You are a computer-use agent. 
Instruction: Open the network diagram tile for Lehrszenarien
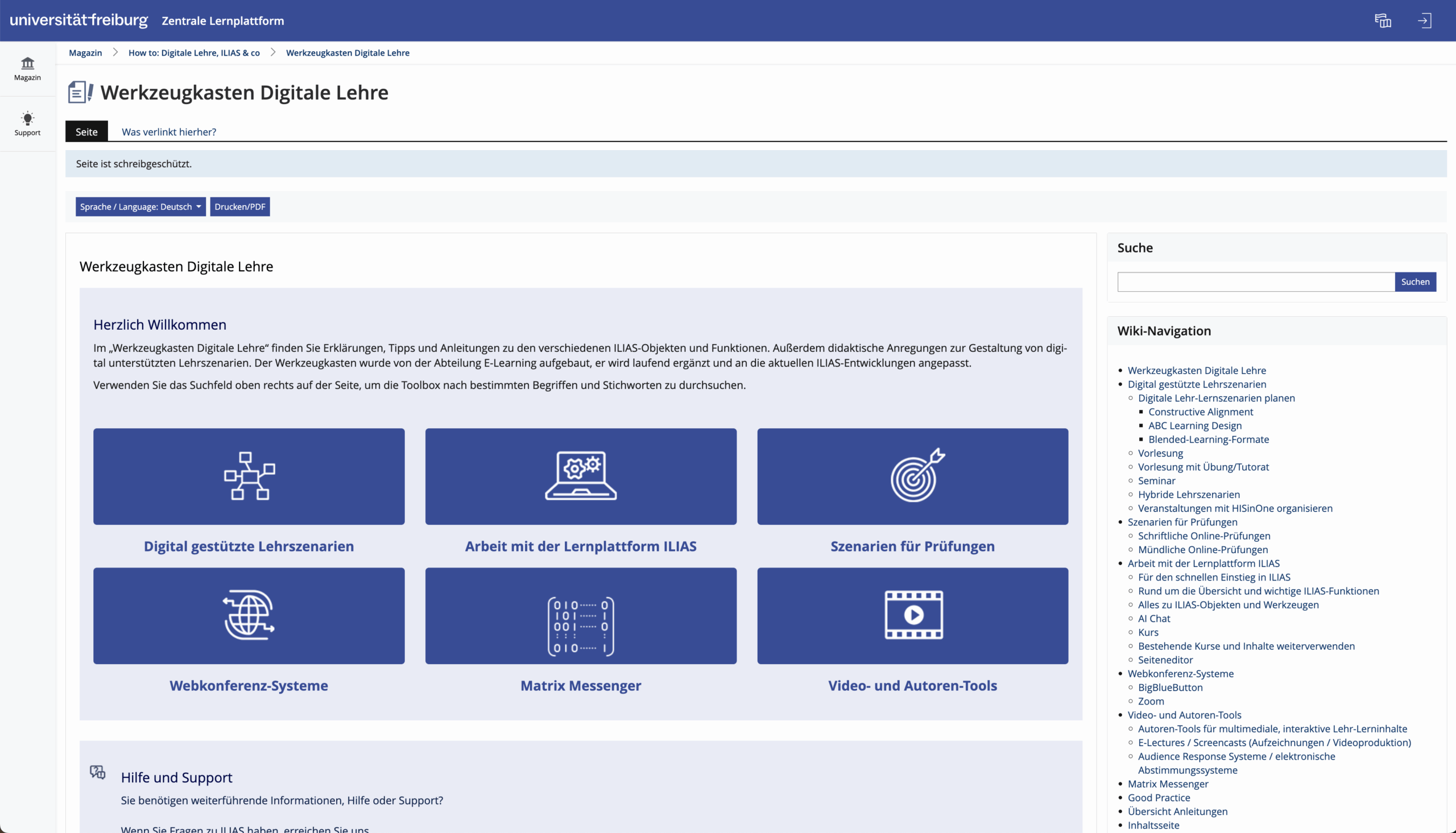249,476
